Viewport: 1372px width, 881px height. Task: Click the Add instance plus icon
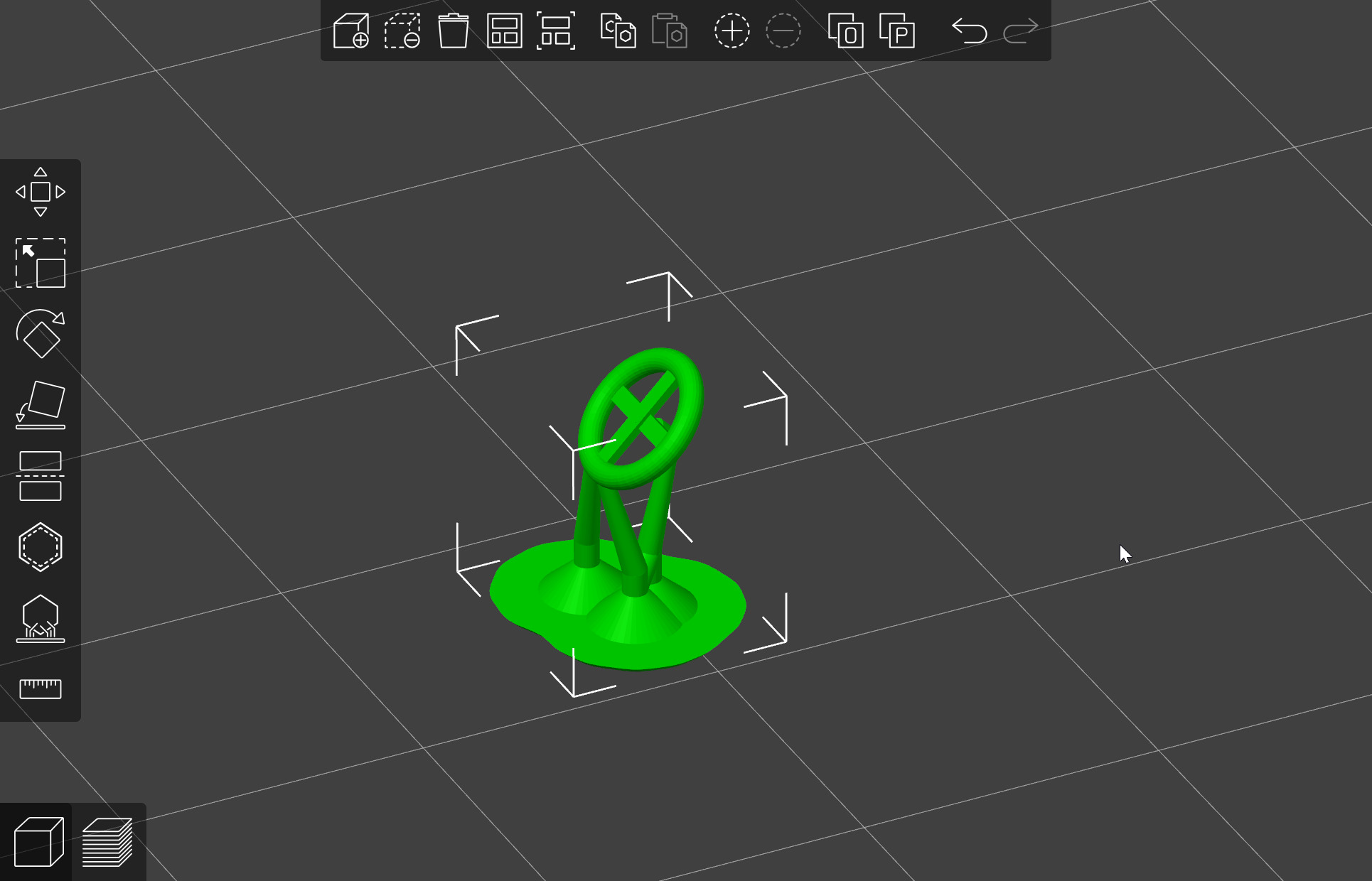click(731, 31)
